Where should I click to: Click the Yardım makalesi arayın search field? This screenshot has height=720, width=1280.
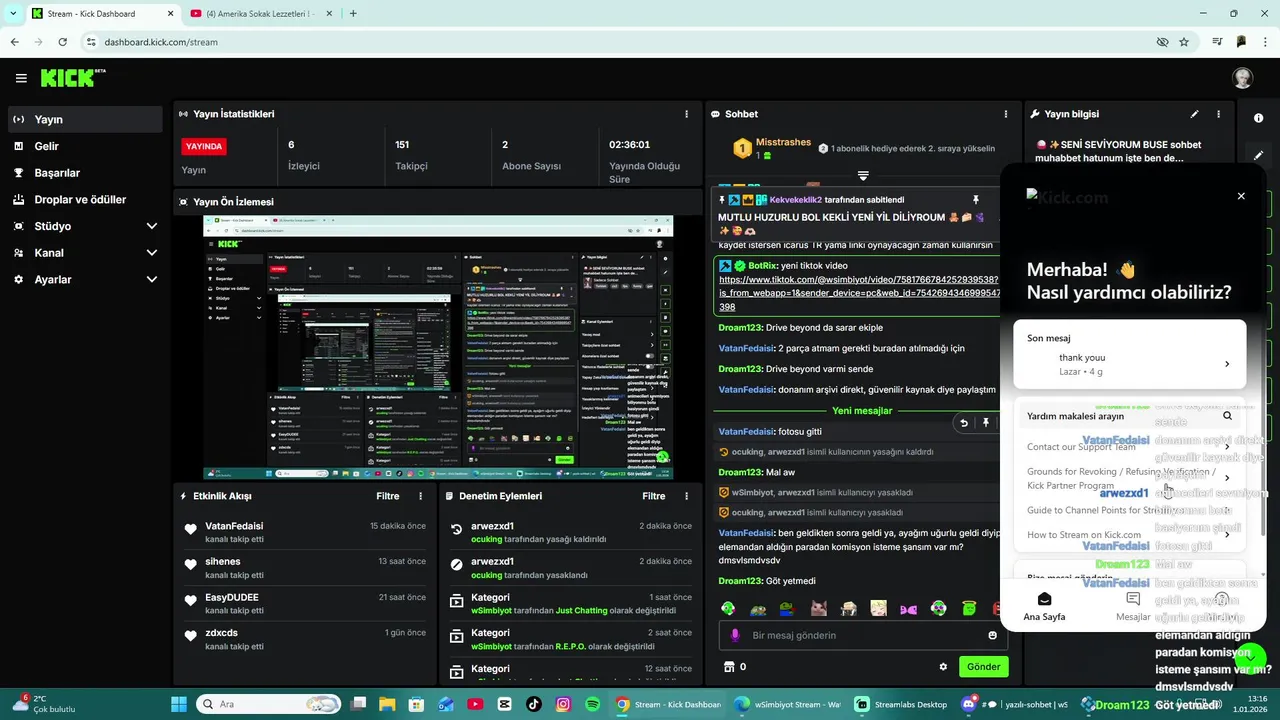tap(1129, 416)
